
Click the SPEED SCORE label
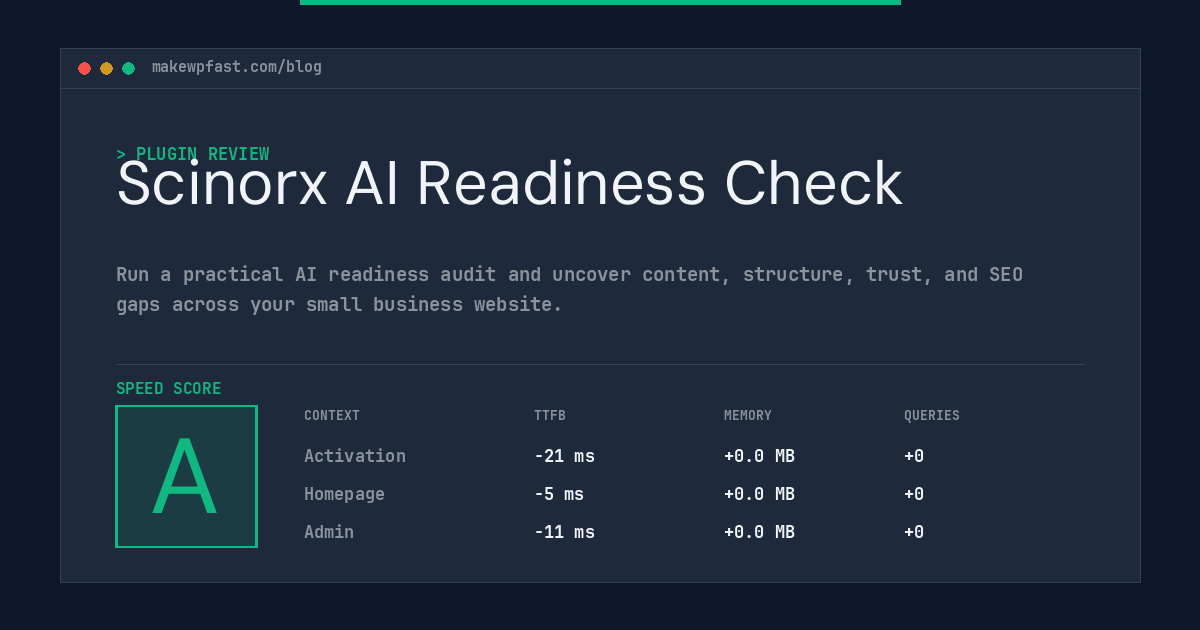tap(169, 389)
